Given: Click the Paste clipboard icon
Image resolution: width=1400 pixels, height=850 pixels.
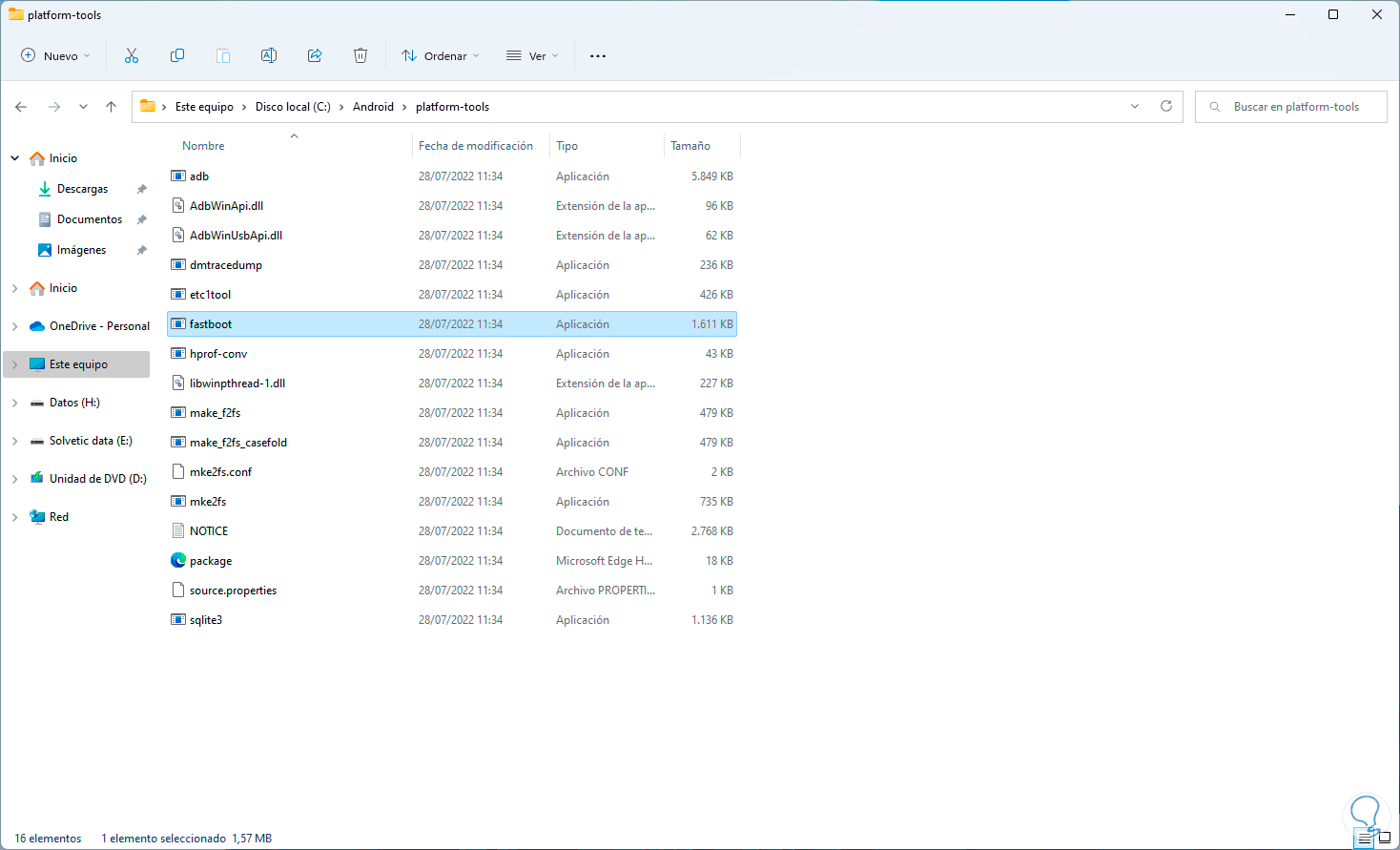Looking at the screenshot, I should click(x=223, y=56).
